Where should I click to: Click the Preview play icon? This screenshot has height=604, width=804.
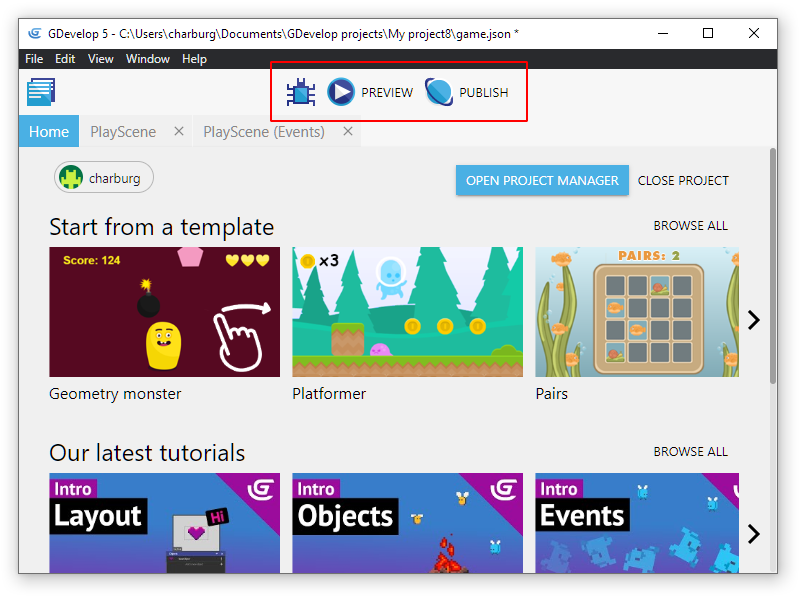click(x=341, y=93)
